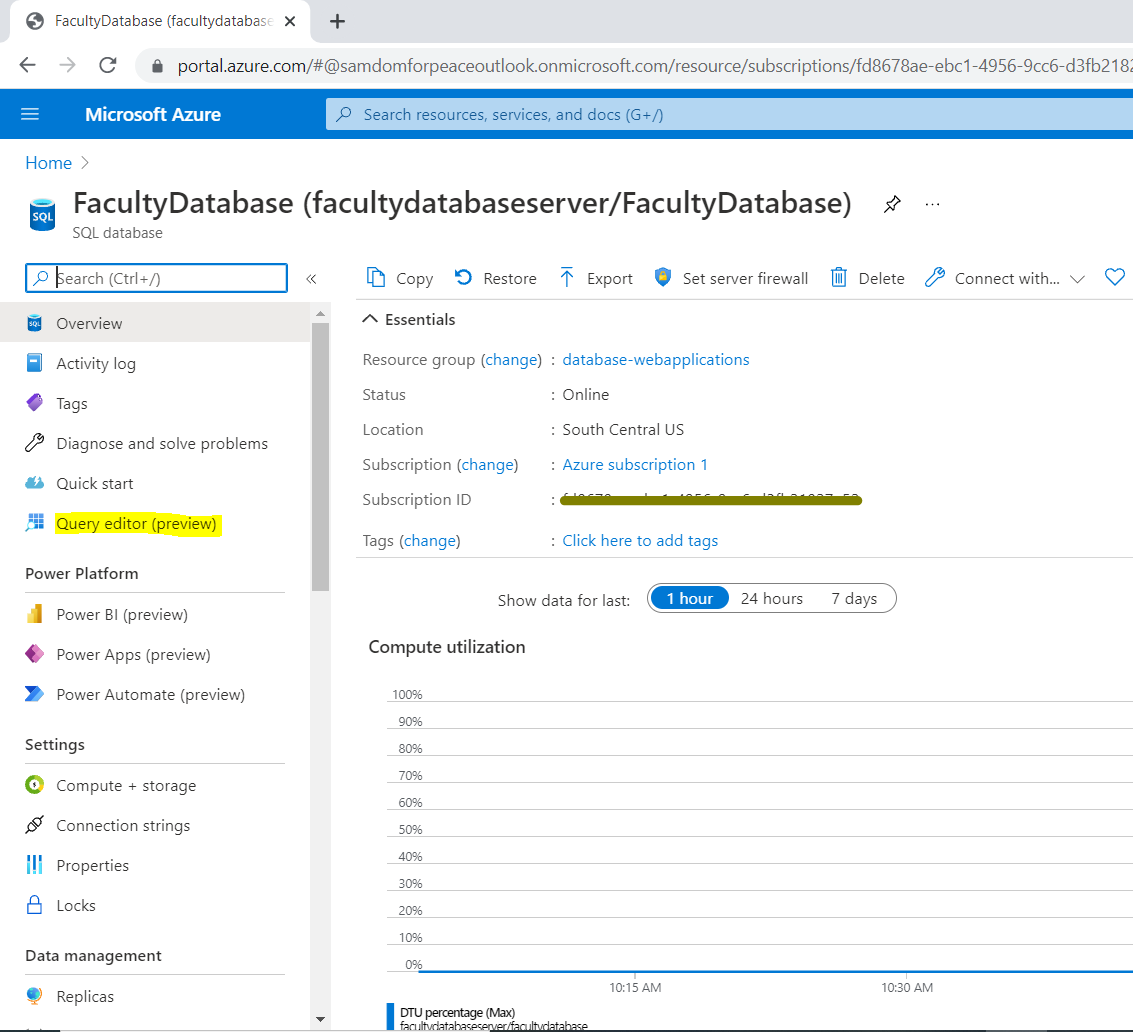Click the padlock icon in the address bar
This screenshot has height=1032, width=1133.
click(x=157, y=66)
